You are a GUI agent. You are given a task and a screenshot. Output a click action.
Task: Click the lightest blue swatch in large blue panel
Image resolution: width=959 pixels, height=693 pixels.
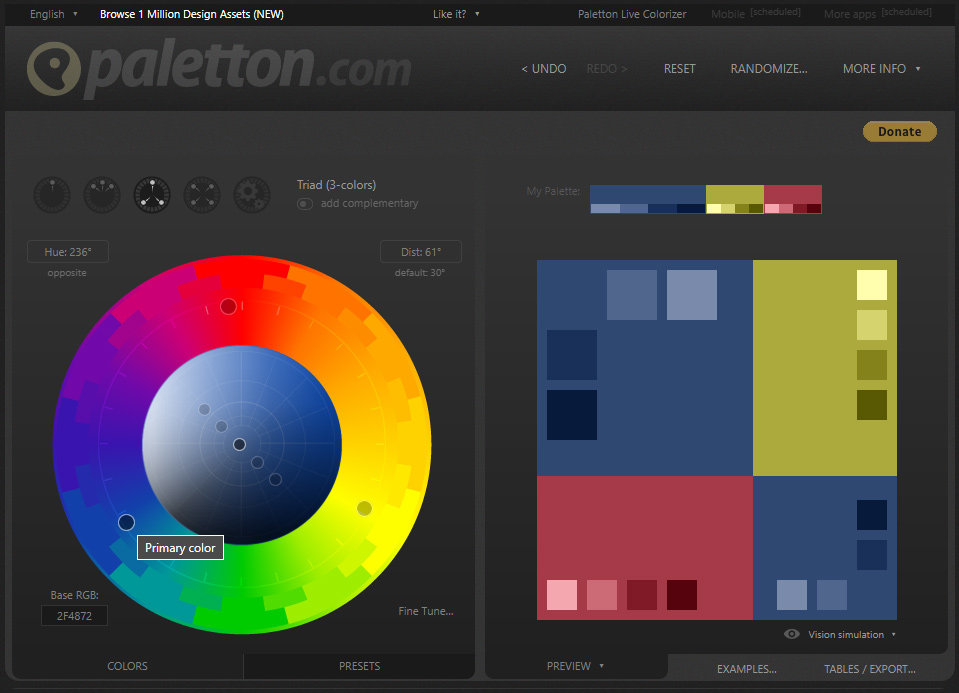[x=692, y=295]
